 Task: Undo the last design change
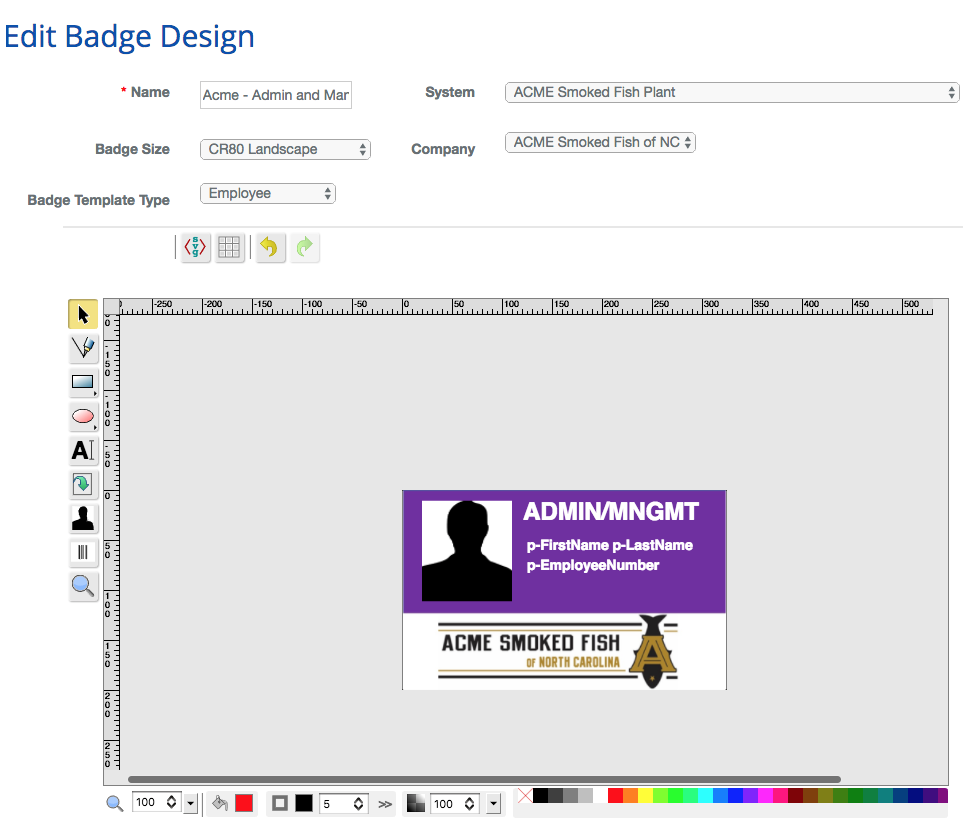(x=269, y=247)
